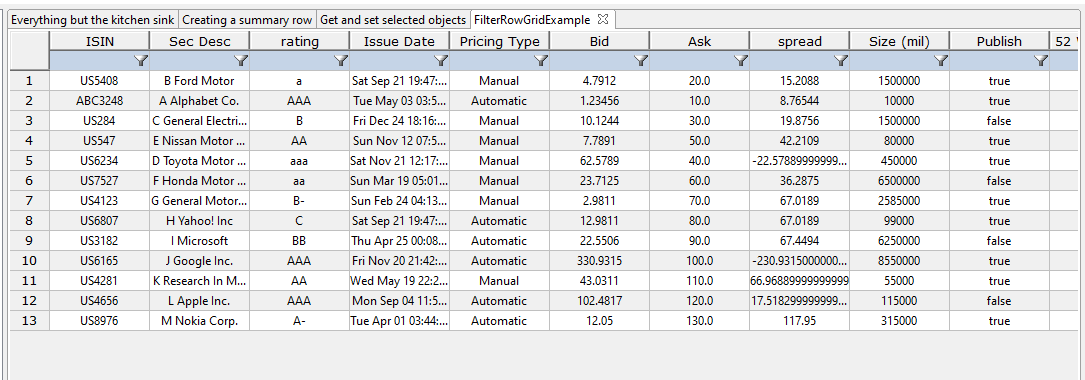This screenshot has height=380, width=1085.
Task: Click the filter icon under ISIN column
Action: pos(141,61)
